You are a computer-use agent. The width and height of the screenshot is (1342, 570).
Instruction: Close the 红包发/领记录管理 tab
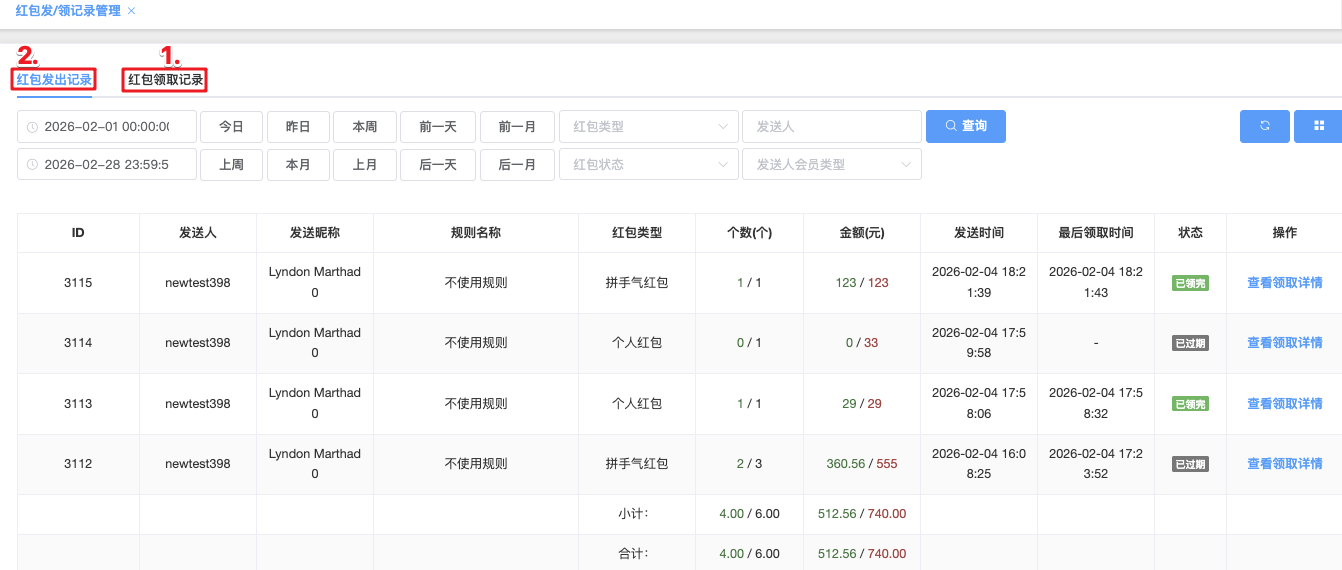point(131,11)
